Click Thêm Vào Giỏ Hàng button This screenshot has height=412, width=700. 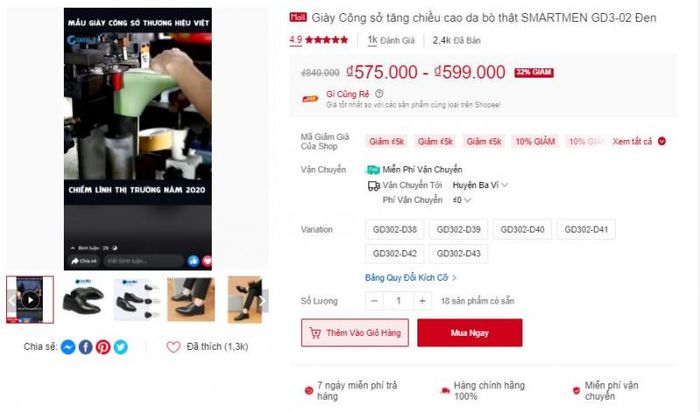pos(355,333)
